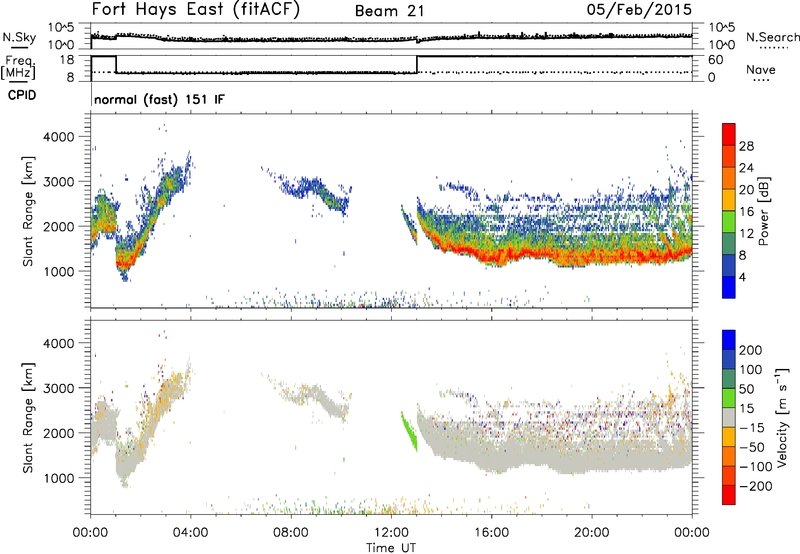Click the power panel 'Slant Range [km]' label
800x554 pixels.
click(x=28, y=211)
